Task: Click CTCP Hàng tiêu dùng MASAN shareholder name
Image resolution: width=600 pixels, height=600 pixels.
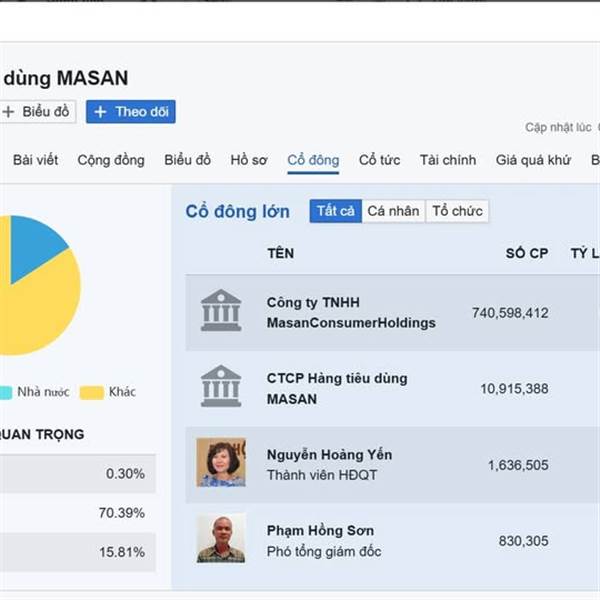Action: (337, 388)
